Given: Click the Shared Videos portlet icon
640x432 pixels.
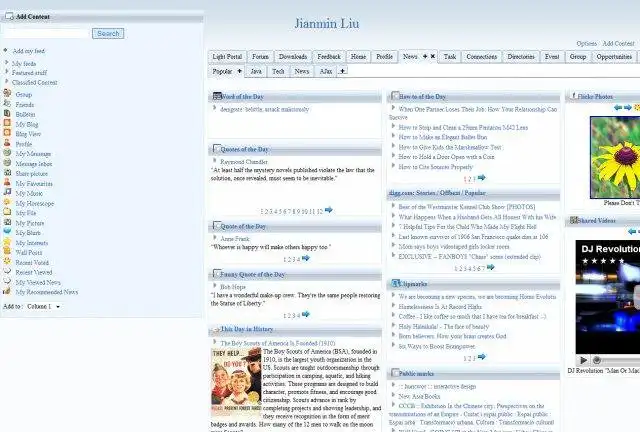Looking at the screenshot, I should pyautogui.click(x=573, y=220).
